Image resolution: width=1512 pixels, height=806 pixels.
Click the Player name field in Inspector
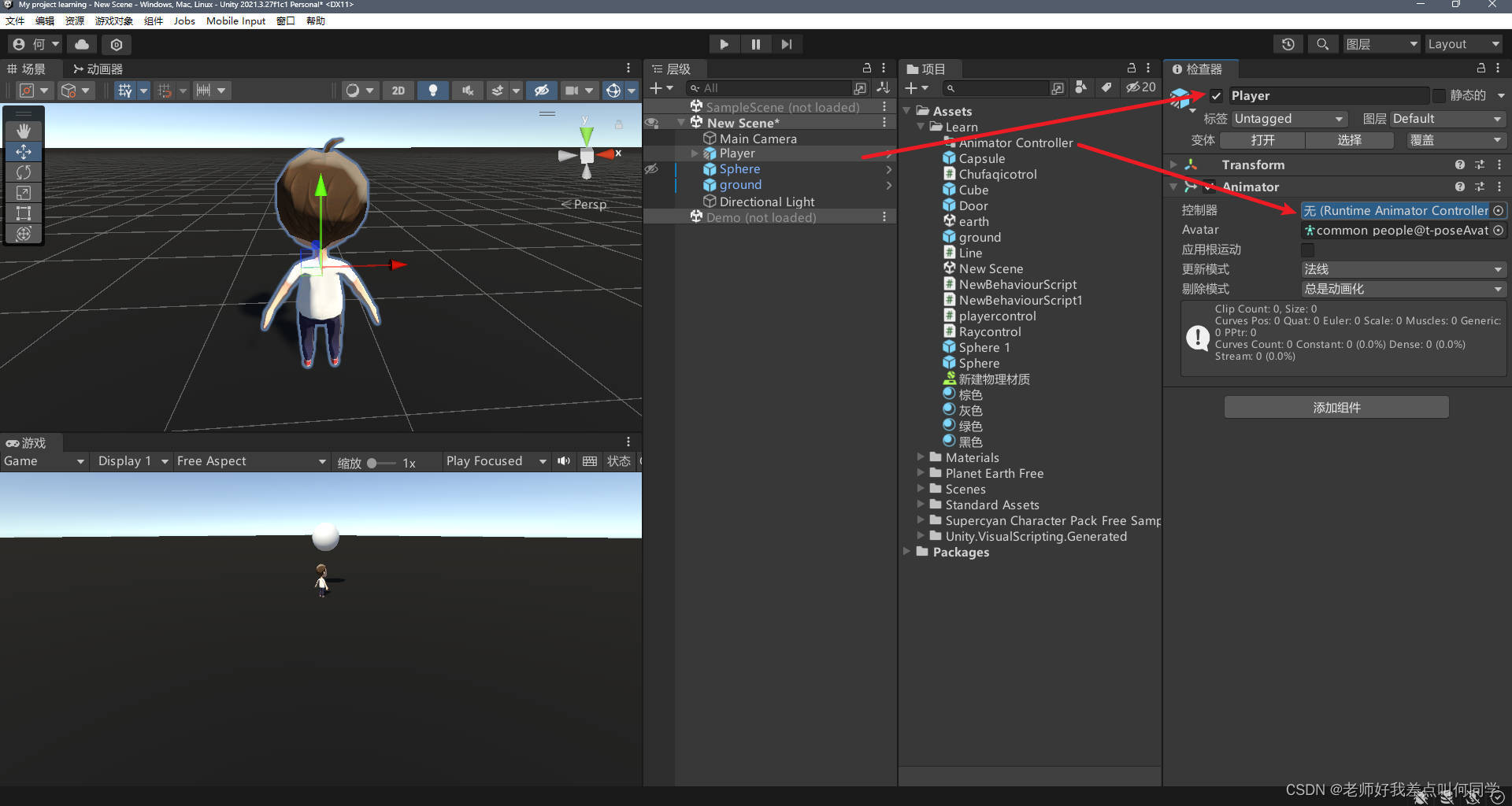click(1329, 96)
